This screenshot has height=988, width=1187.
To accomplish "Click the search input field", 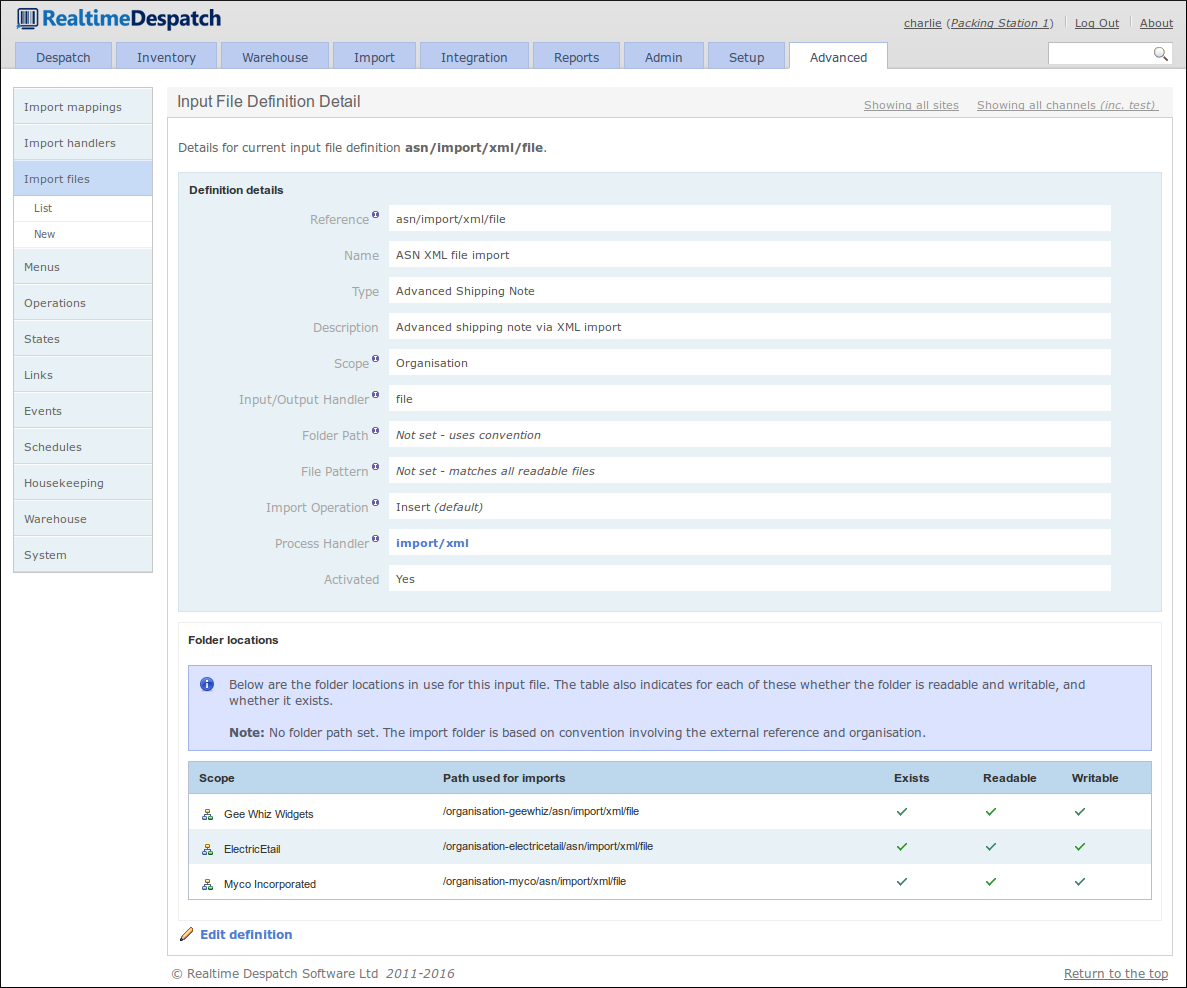I will 1100,54.
